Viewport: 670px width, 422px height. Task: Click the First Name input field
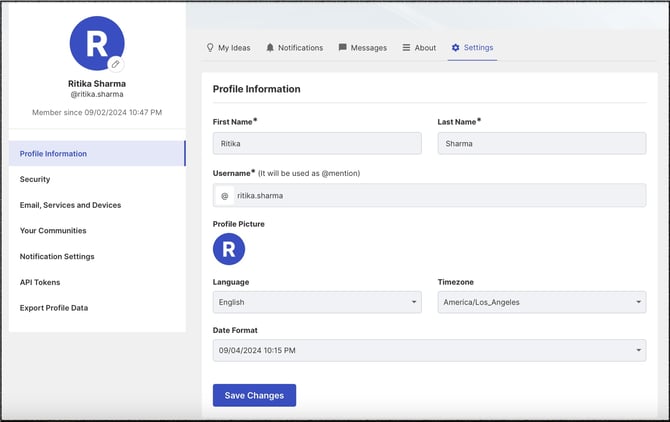point(317,143)
